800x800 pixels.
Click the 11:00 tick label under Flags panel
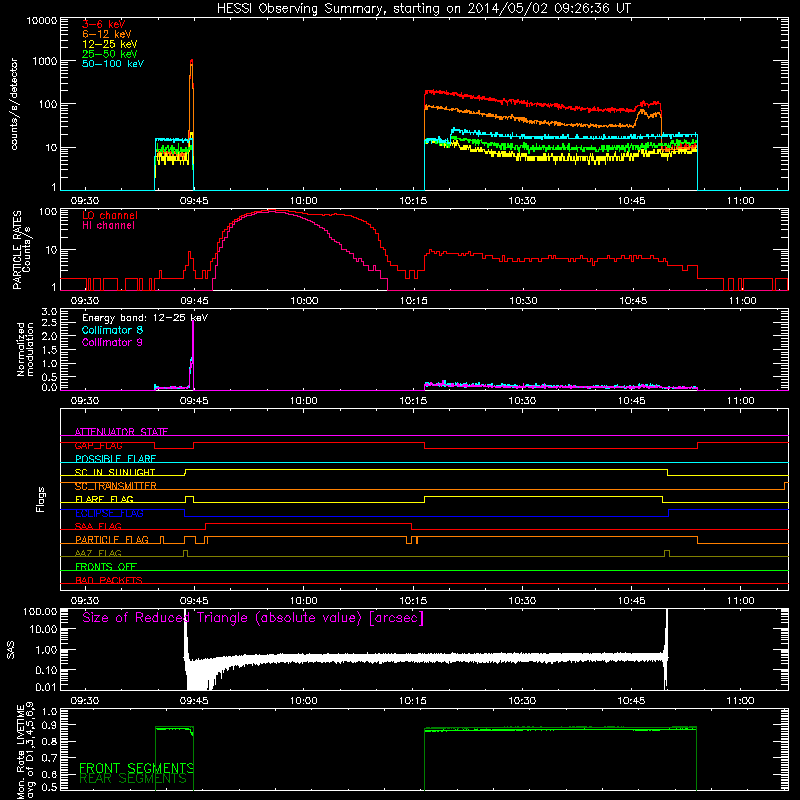point(740,601)
